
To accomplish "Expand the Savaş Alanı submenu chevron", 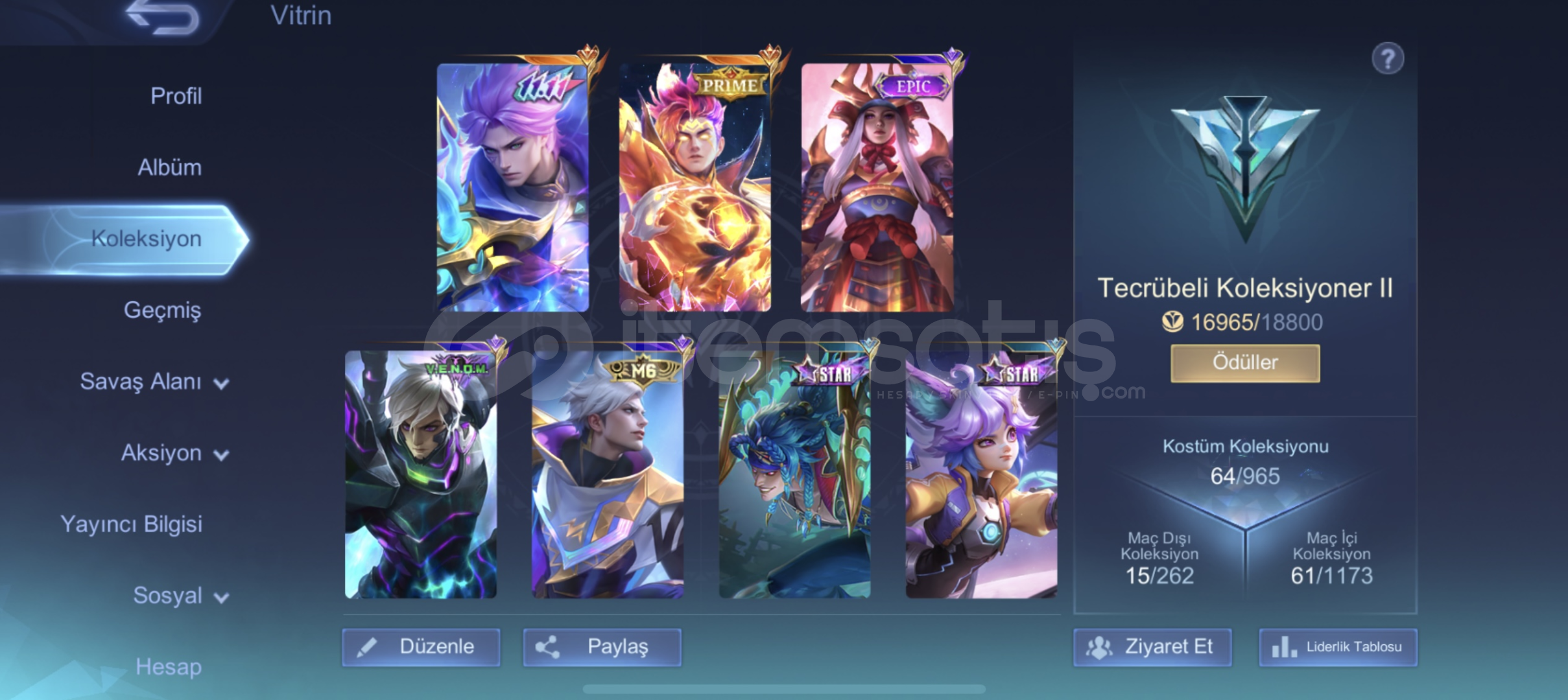I will point(221,384).
